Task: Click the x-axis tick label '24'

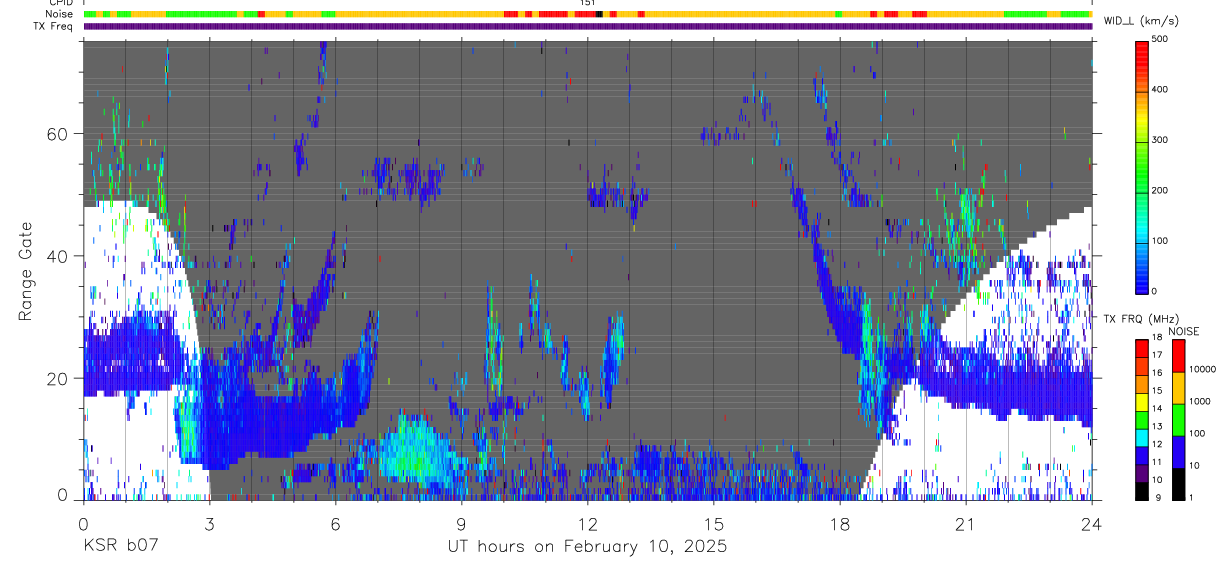Action: [1091, 524]
